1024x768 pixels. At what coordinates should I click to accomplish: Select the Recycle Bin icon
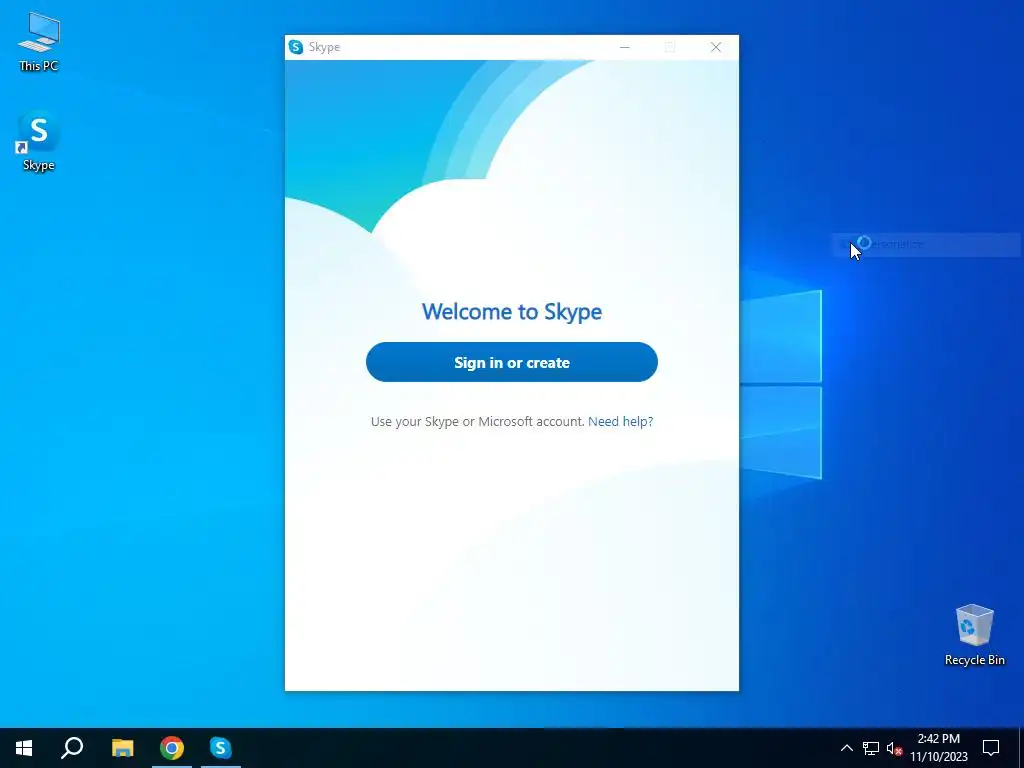[x=974, y=635]
